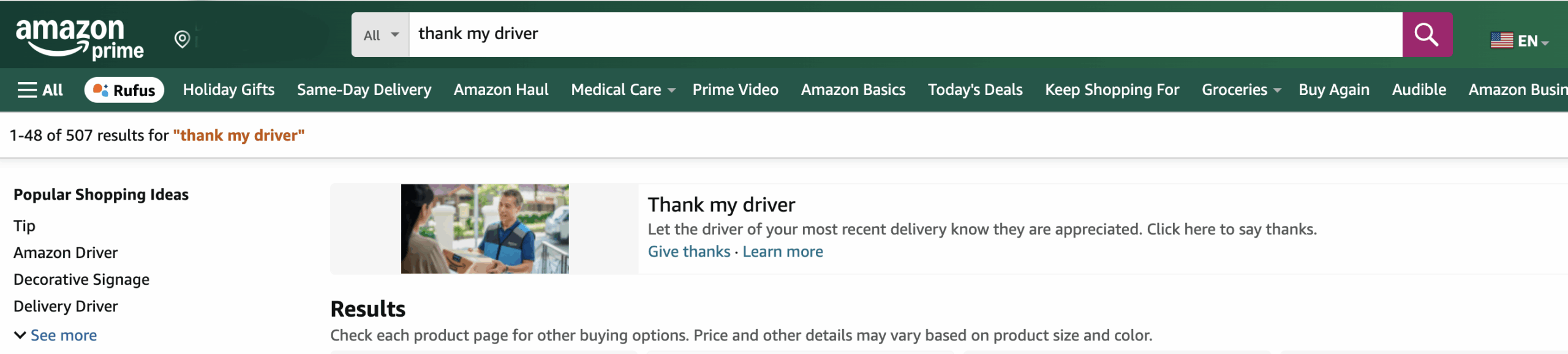Screen dimensions: 1568x354
Task: Open Buy Again page
Action: (x=1333, y=90)
